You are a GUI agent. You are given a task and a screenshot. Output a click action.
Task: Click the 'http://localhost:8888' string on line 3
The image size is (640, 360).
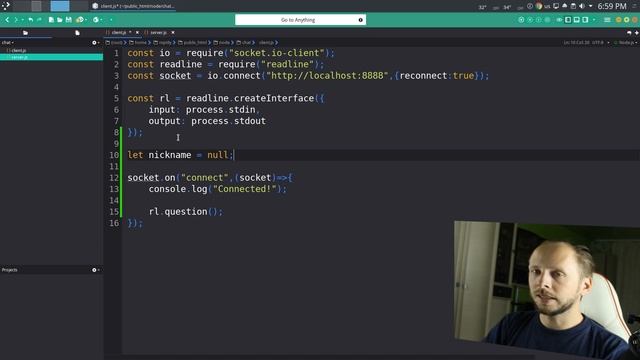[x=327, y=76]
